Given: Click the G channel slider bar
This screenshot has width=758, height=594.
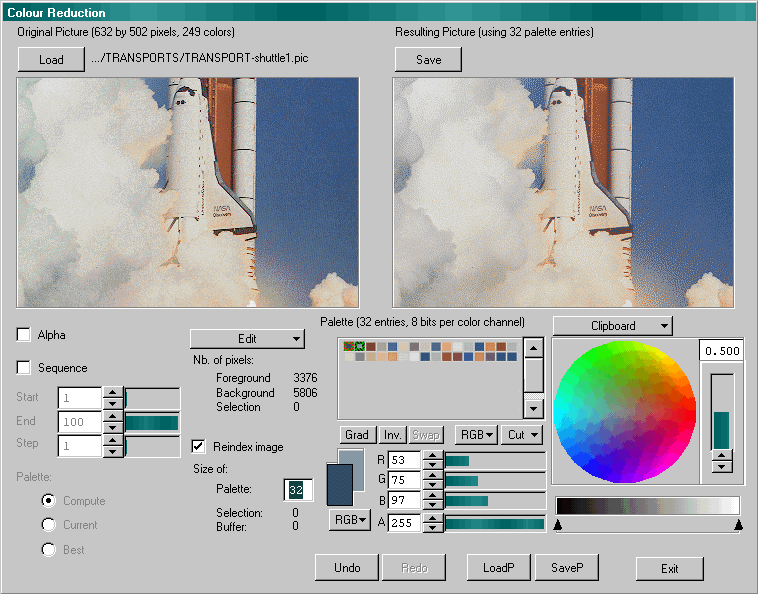Looking at the screenshot, I should pos(496,480).
